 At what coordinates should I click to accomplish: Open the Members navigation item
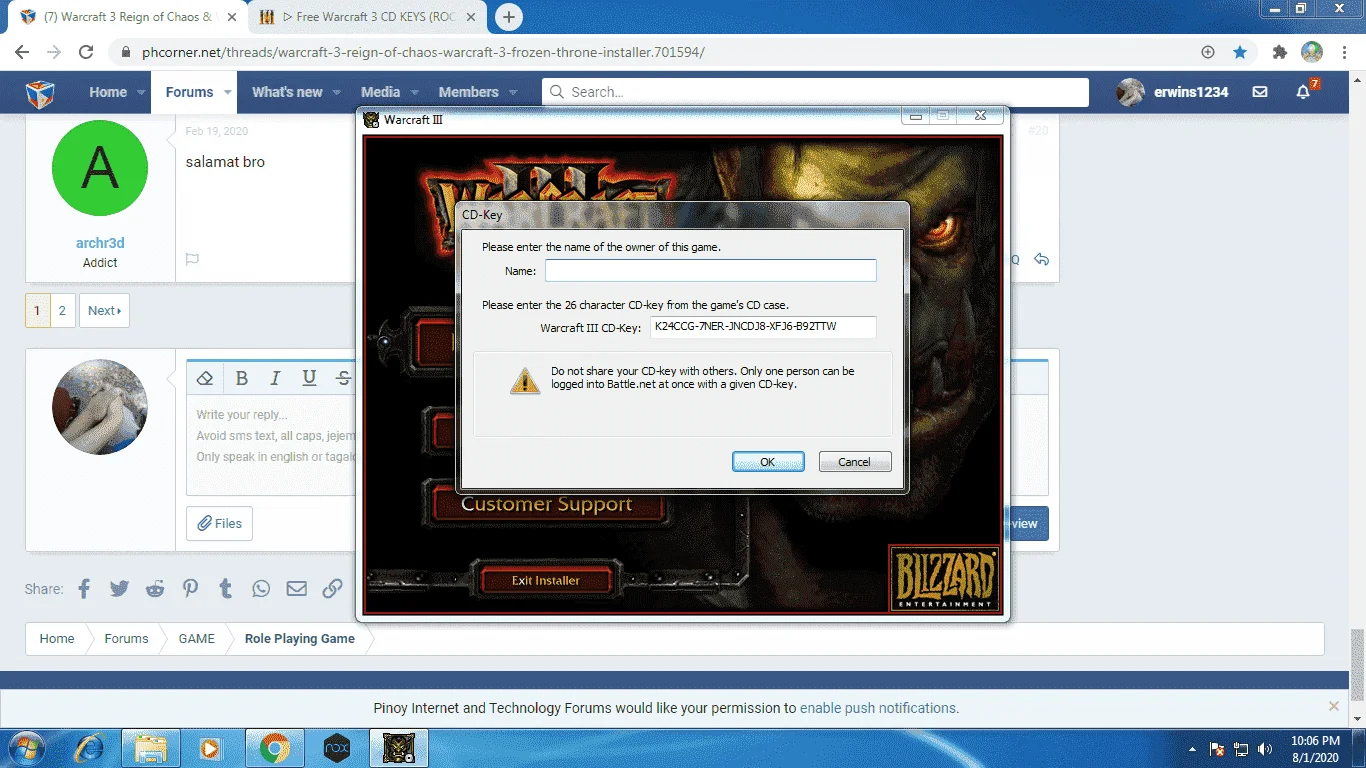coord(468,92)
